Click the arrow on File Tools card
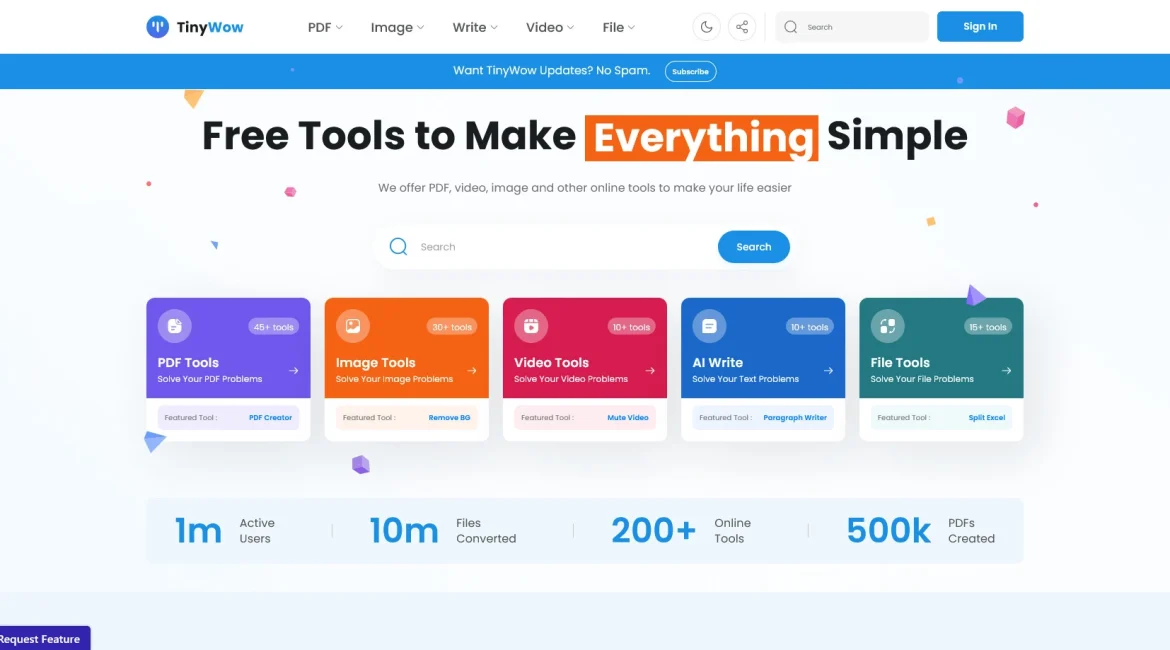 1007,370
